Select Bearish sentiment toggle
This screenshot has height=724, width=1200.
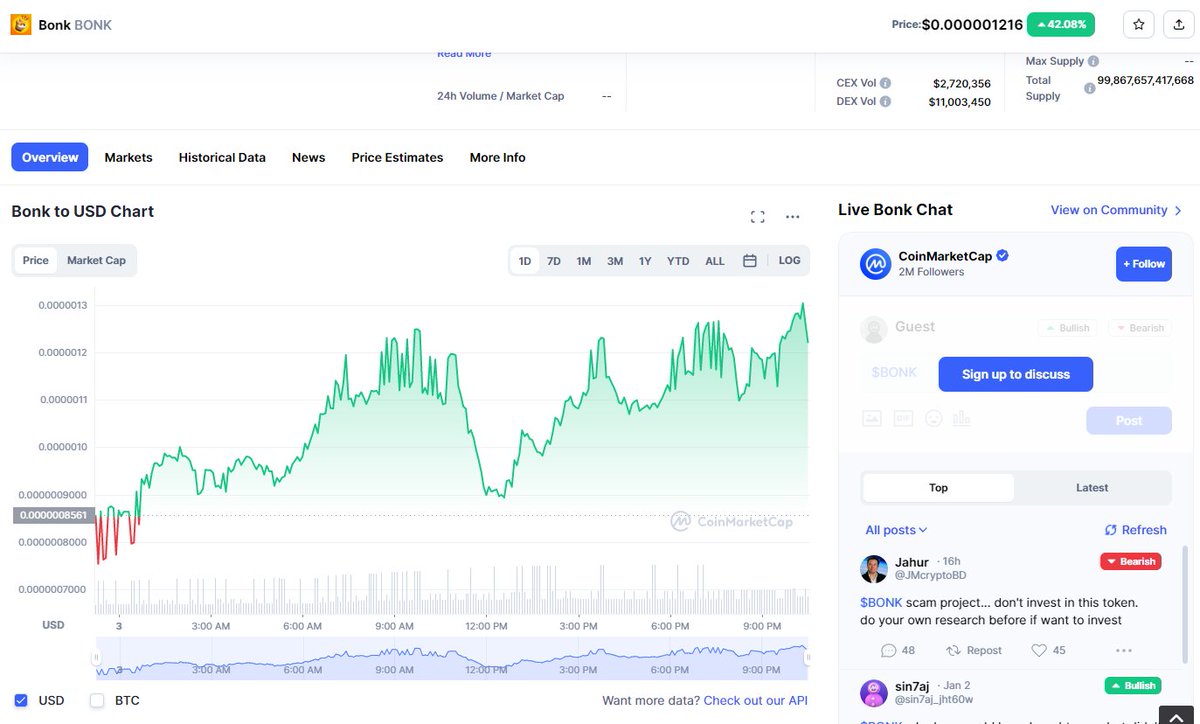tap(1139, 328)
